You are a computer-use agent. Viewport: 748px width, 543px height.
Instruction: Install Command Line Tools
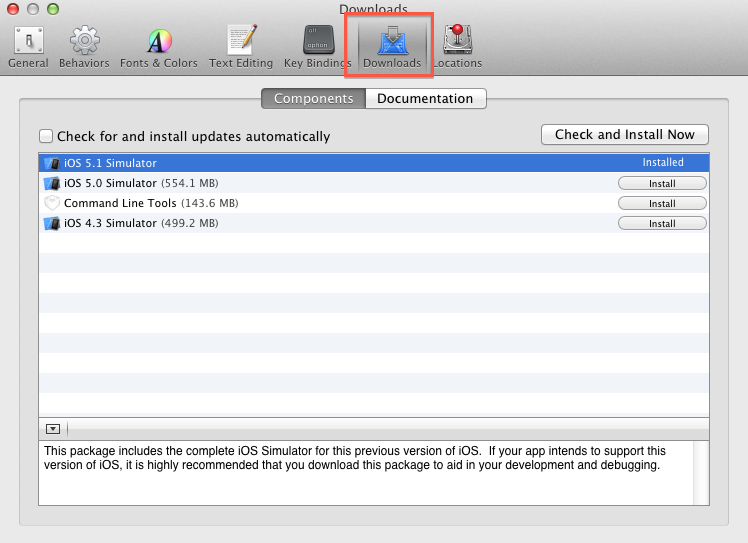(x=662, y=203)
